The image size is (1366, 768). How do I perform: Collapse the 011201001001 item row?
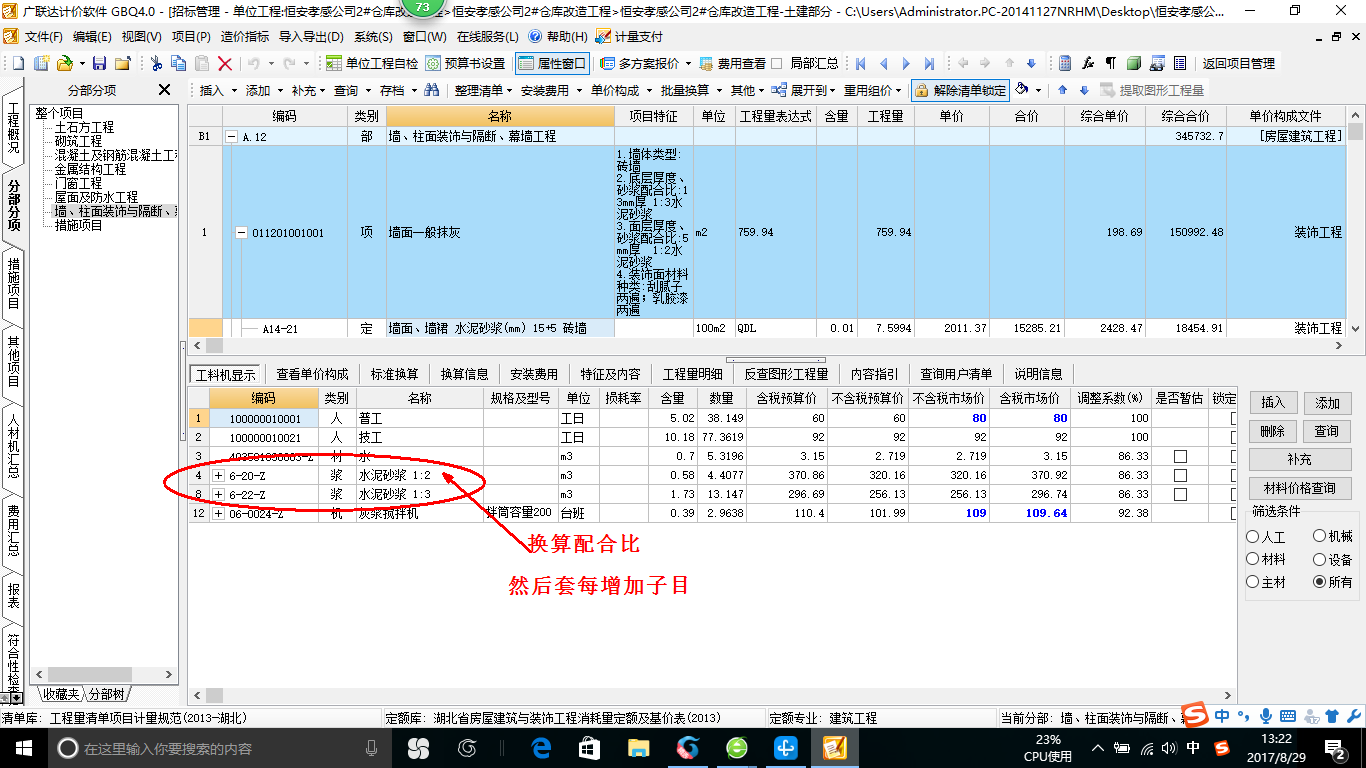241,233
